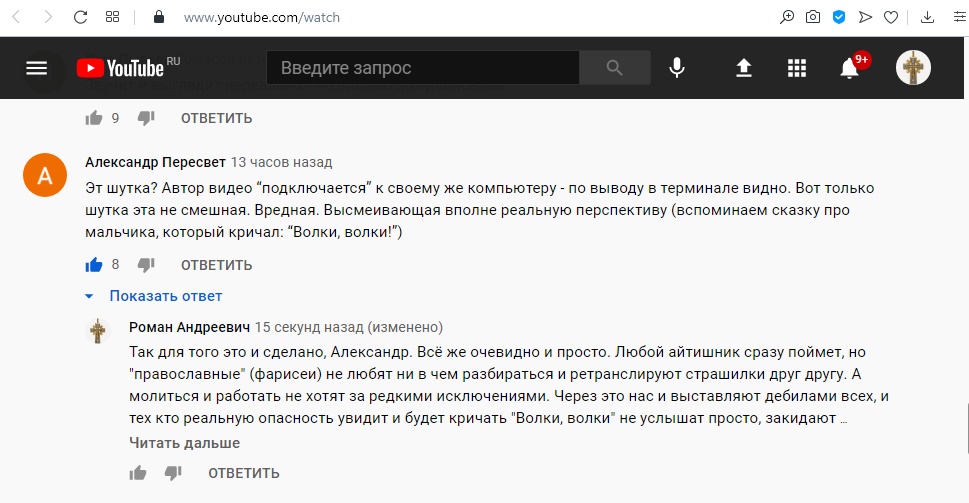Toggle like on Александр Пересвет's comment

[x=94, y=265]
